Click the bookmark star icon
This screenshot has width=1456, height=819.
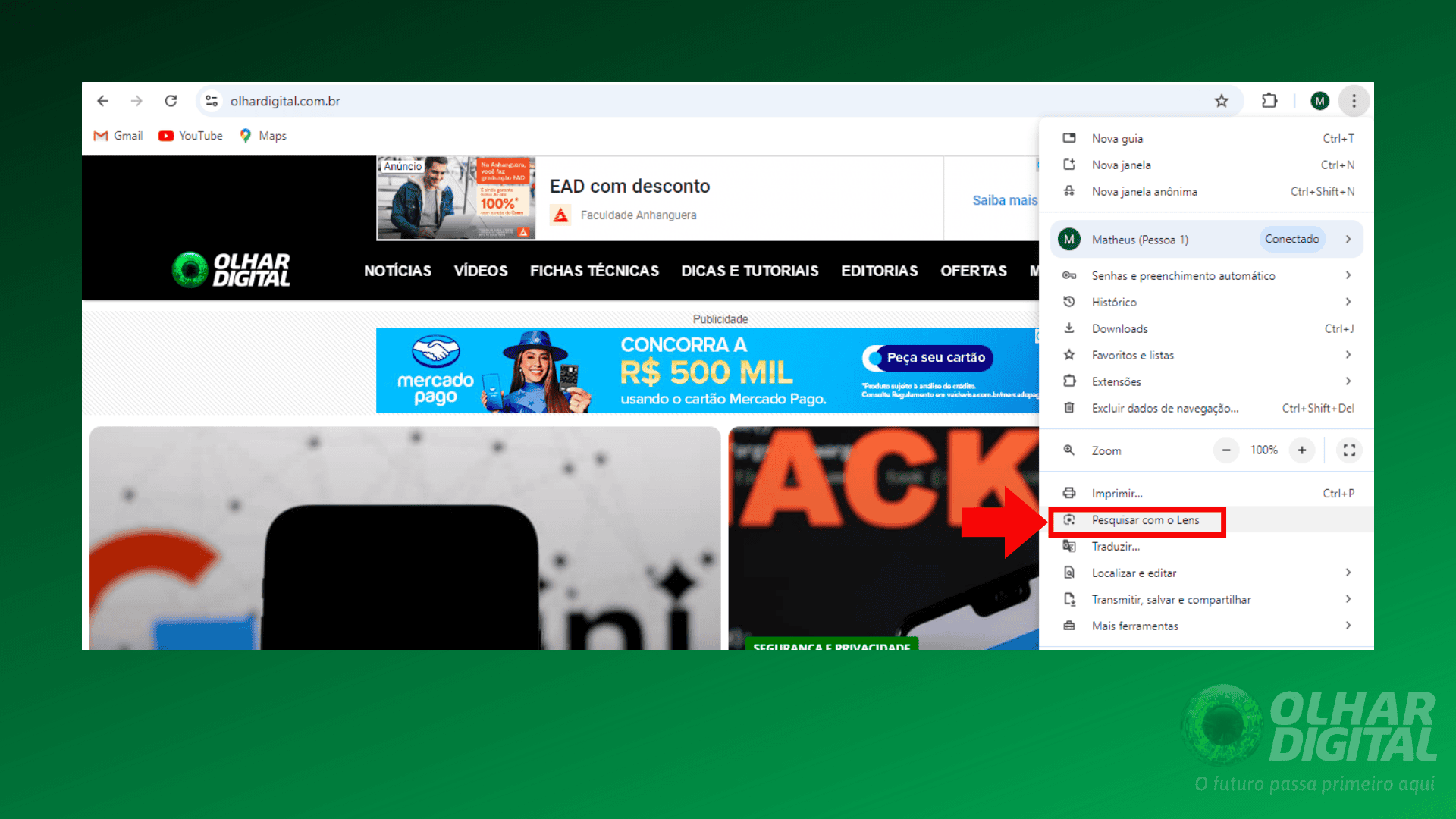pyautogui.click(x=1224, y=100)
